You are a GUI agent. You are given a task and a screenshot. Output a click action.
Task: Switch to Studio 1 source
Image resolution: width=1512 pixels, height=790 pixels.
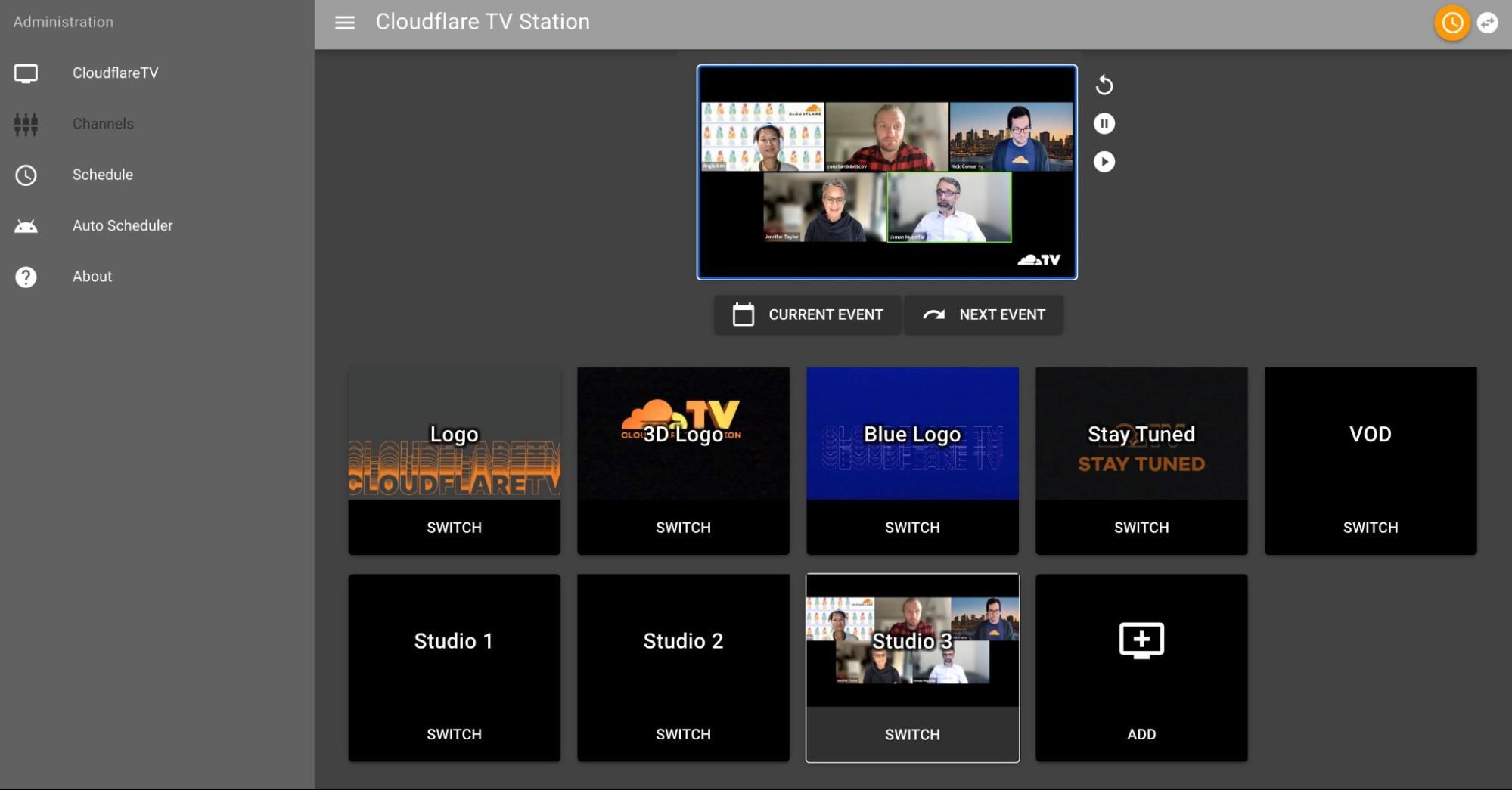pyautogui.click(x=454, y=734)
